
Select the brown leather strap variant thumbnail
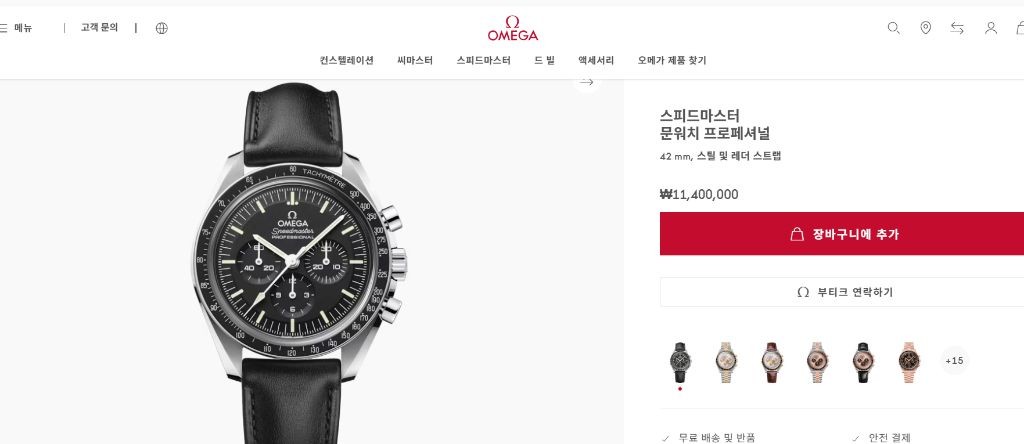[771, 362]
